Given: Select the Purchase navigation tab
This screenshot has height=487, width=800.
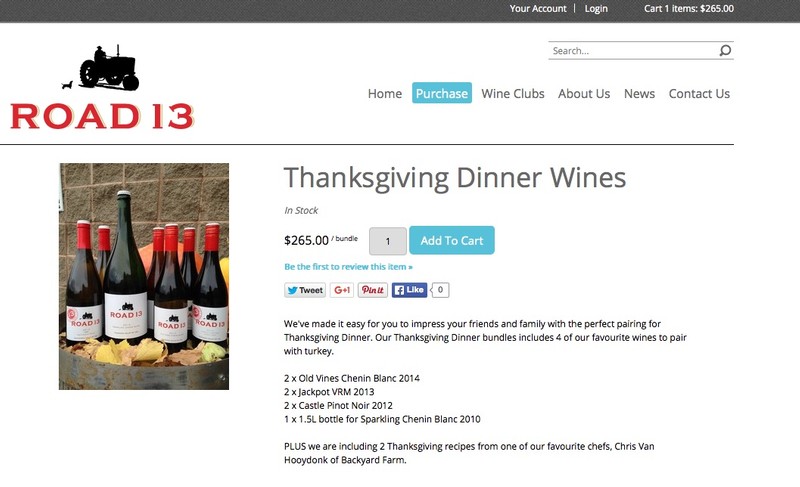Looking at the screenshot, I should tap(442, 93).
